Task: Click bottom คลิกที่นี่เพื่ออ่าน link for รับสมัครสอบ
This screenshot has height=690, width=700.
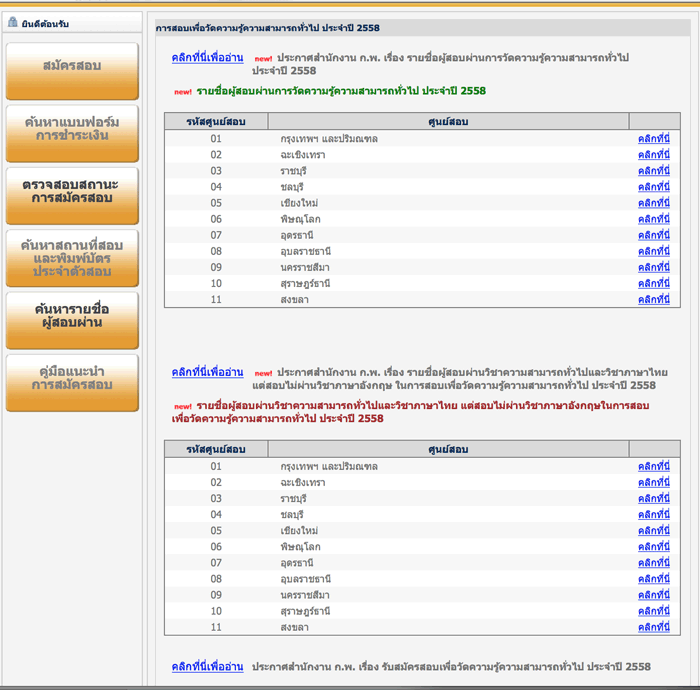Action: click(207, 666)
